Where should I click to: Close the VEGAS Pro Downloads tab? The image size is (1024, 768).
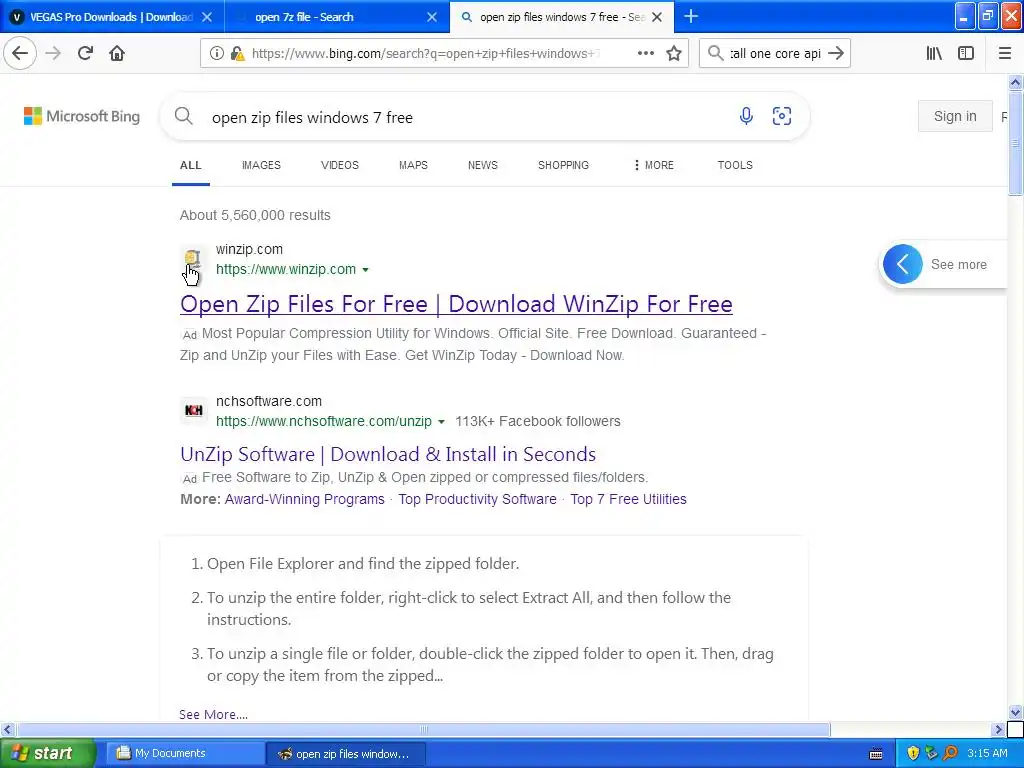click(207, 17)
